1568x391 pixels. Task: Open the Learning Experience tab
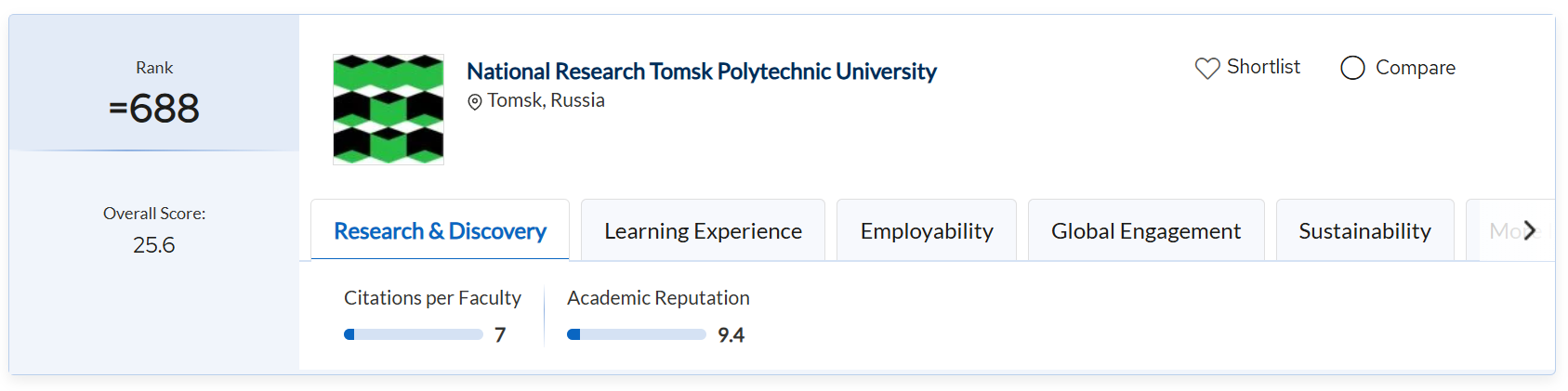pyautogui.click(x=703, y=230)
